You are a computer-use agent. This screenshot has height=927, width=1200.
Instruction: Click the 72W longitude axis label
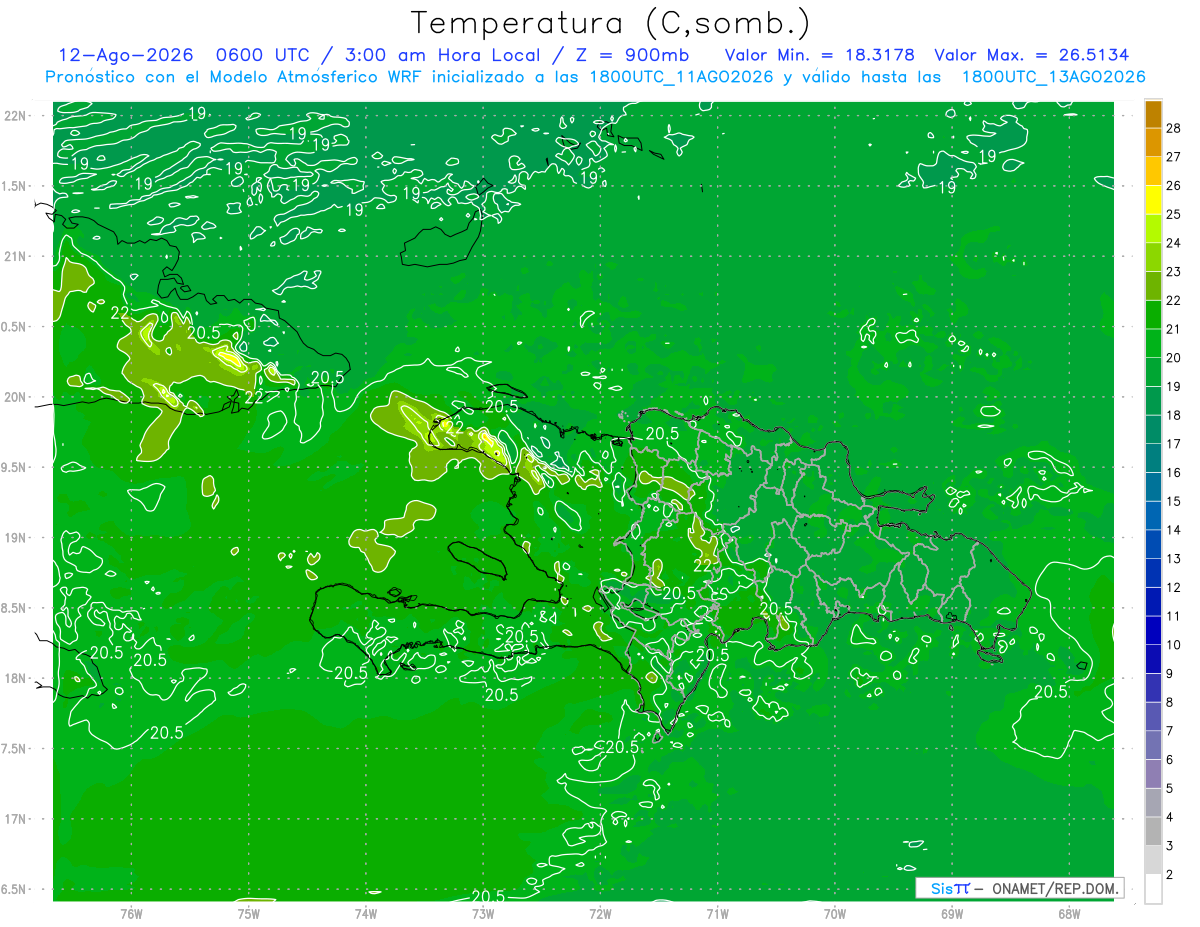(x=600, y=913)
